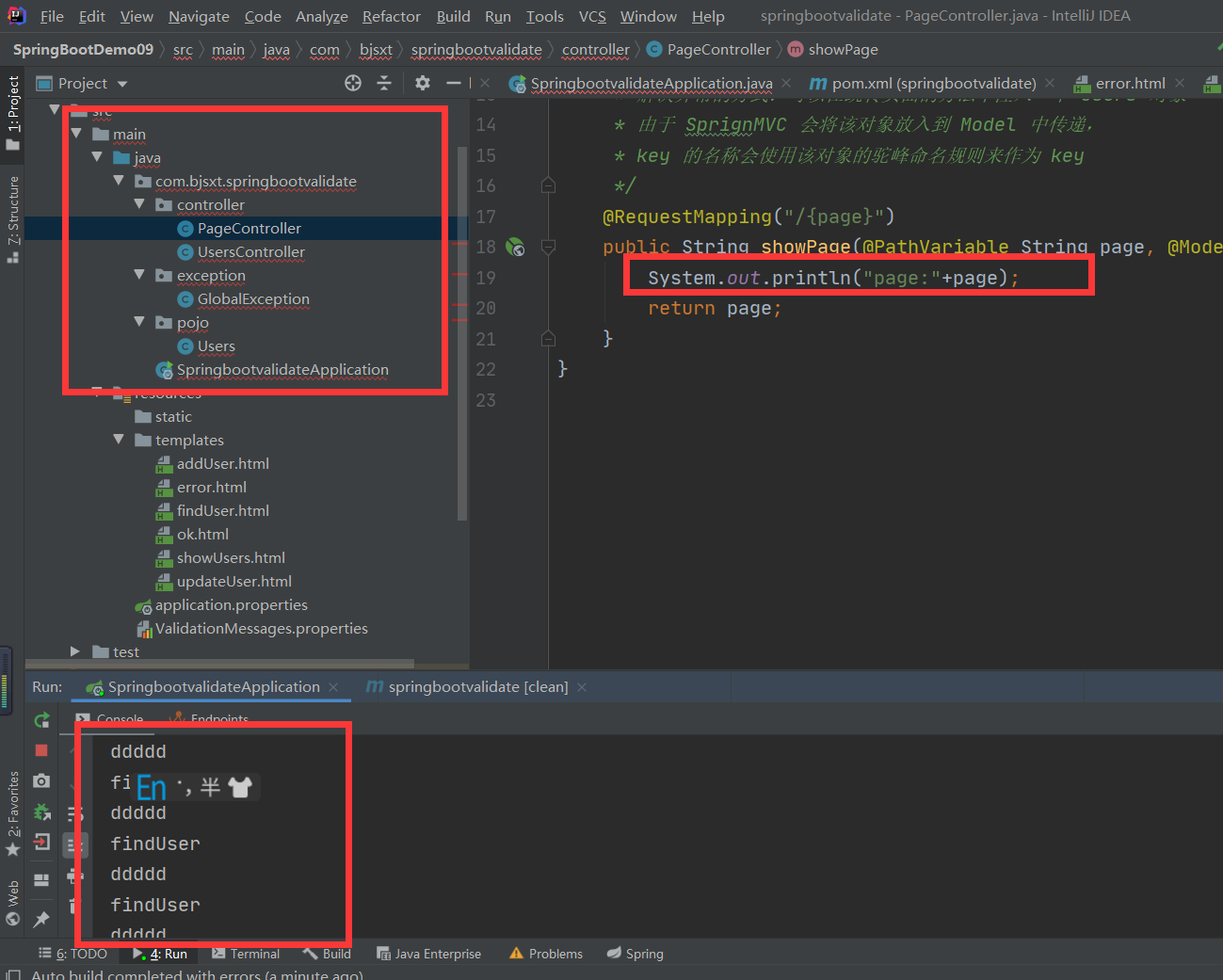Switch to the error.html editor tab
Image resolution: width=1223 pixels, height=980 pixels.
pos(1130,84)
